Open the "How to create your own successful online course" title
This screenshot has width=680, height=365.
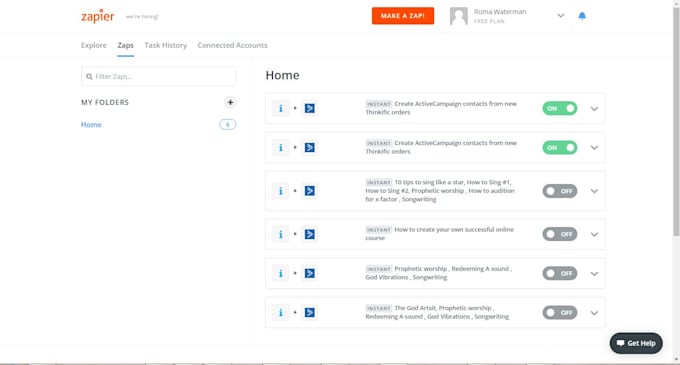click(439, 234)
